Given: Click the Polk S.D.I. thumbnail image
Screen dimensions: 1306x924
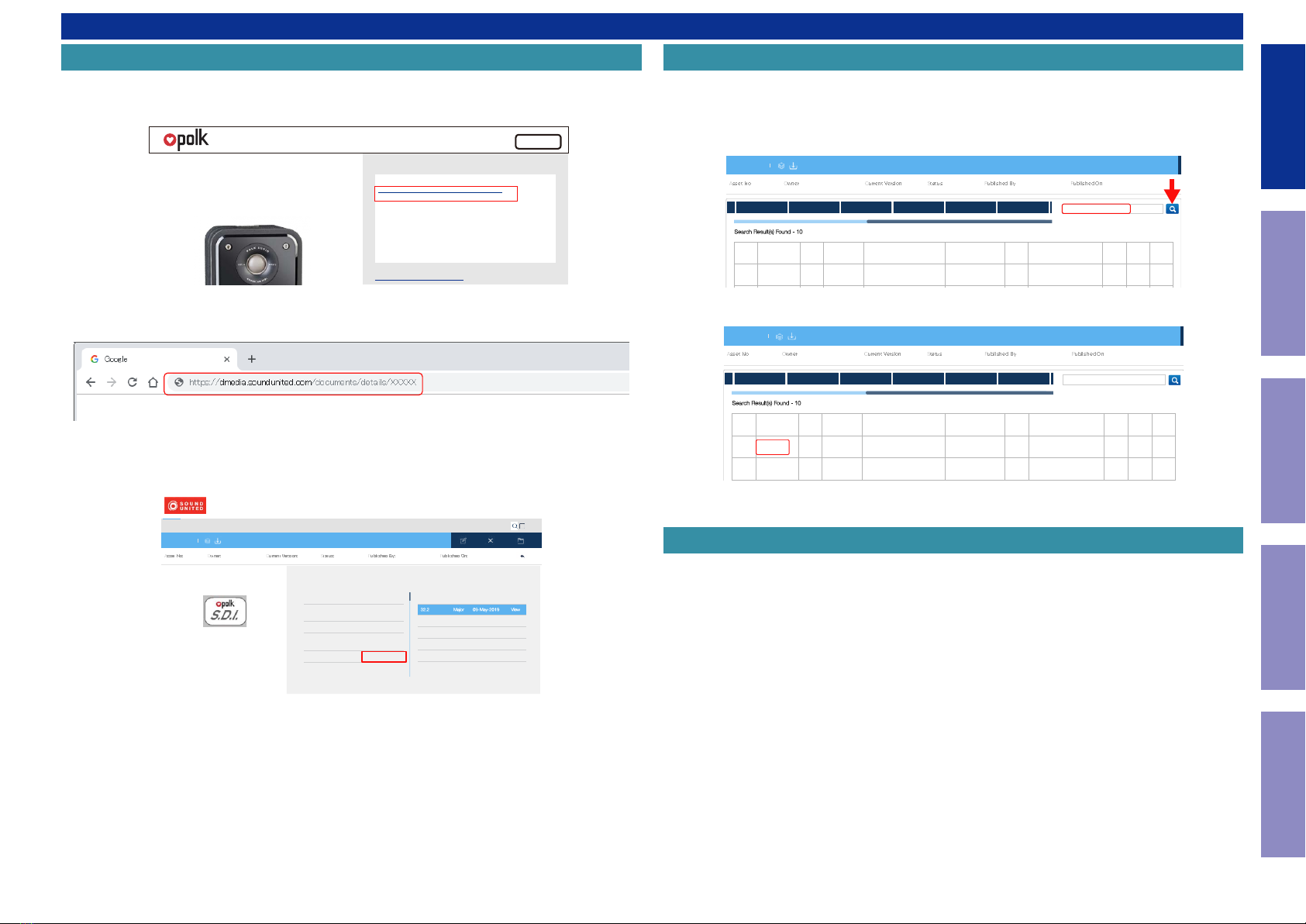Looking at the screenshot, I should pyautogui.click(x=225, y=611).
